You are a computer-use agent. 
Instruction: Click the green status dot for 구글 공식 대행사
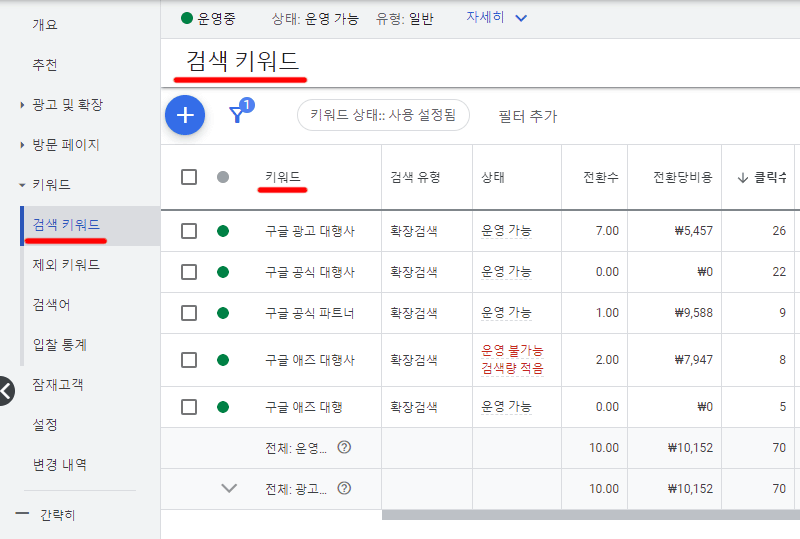point(223,272)
